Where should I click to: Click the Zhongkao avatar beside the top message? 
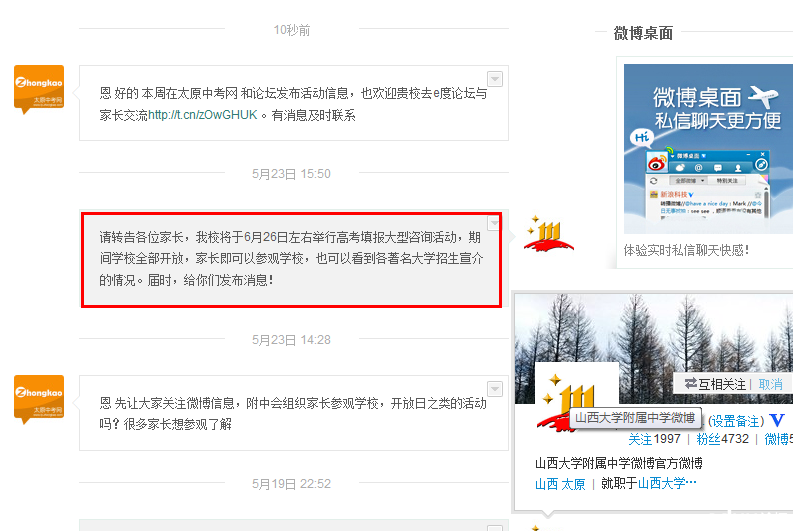[39, 89]
